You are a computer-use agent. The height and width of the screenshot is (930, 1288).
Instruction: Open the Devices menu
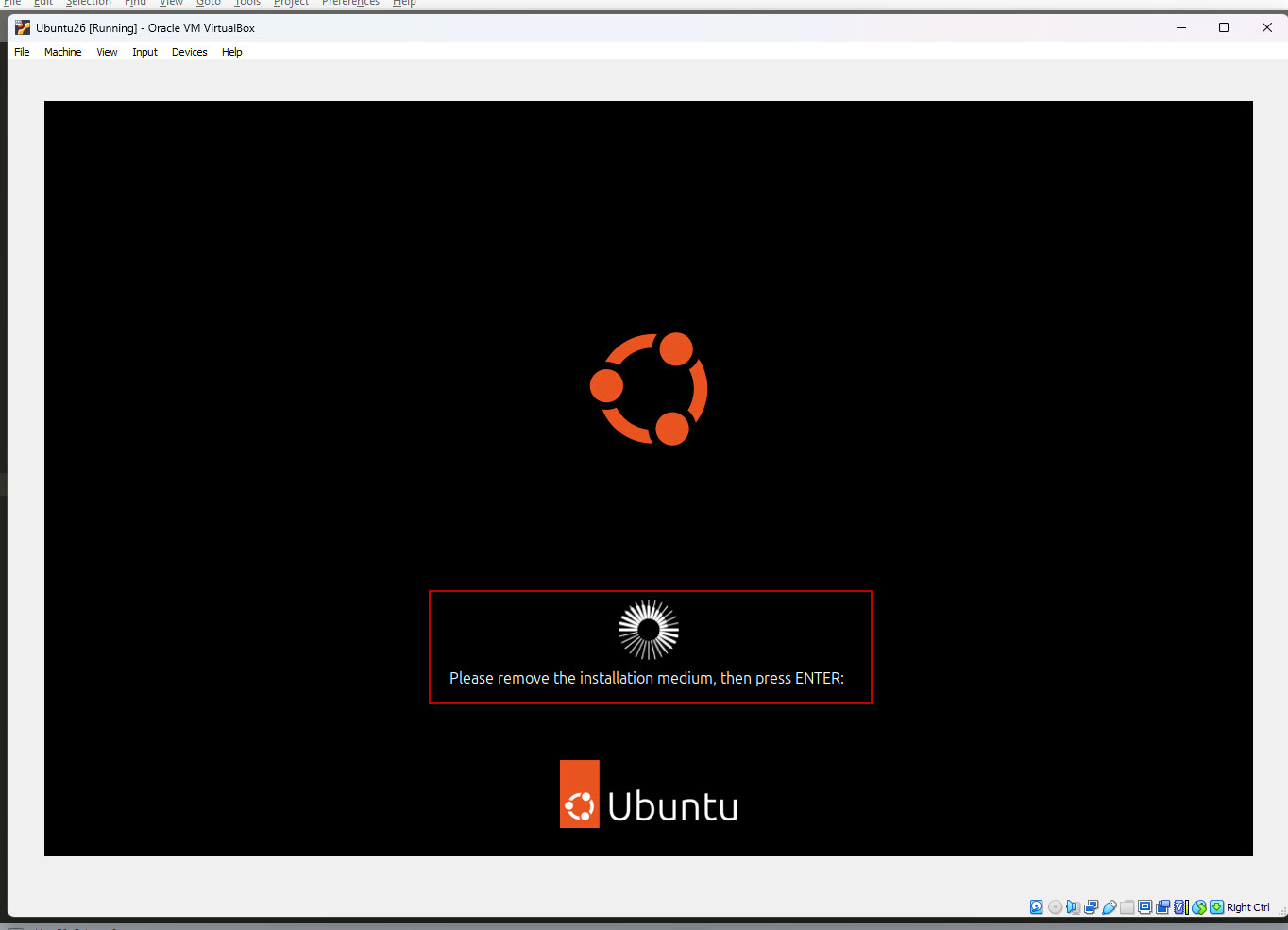(x=189, y=52)
